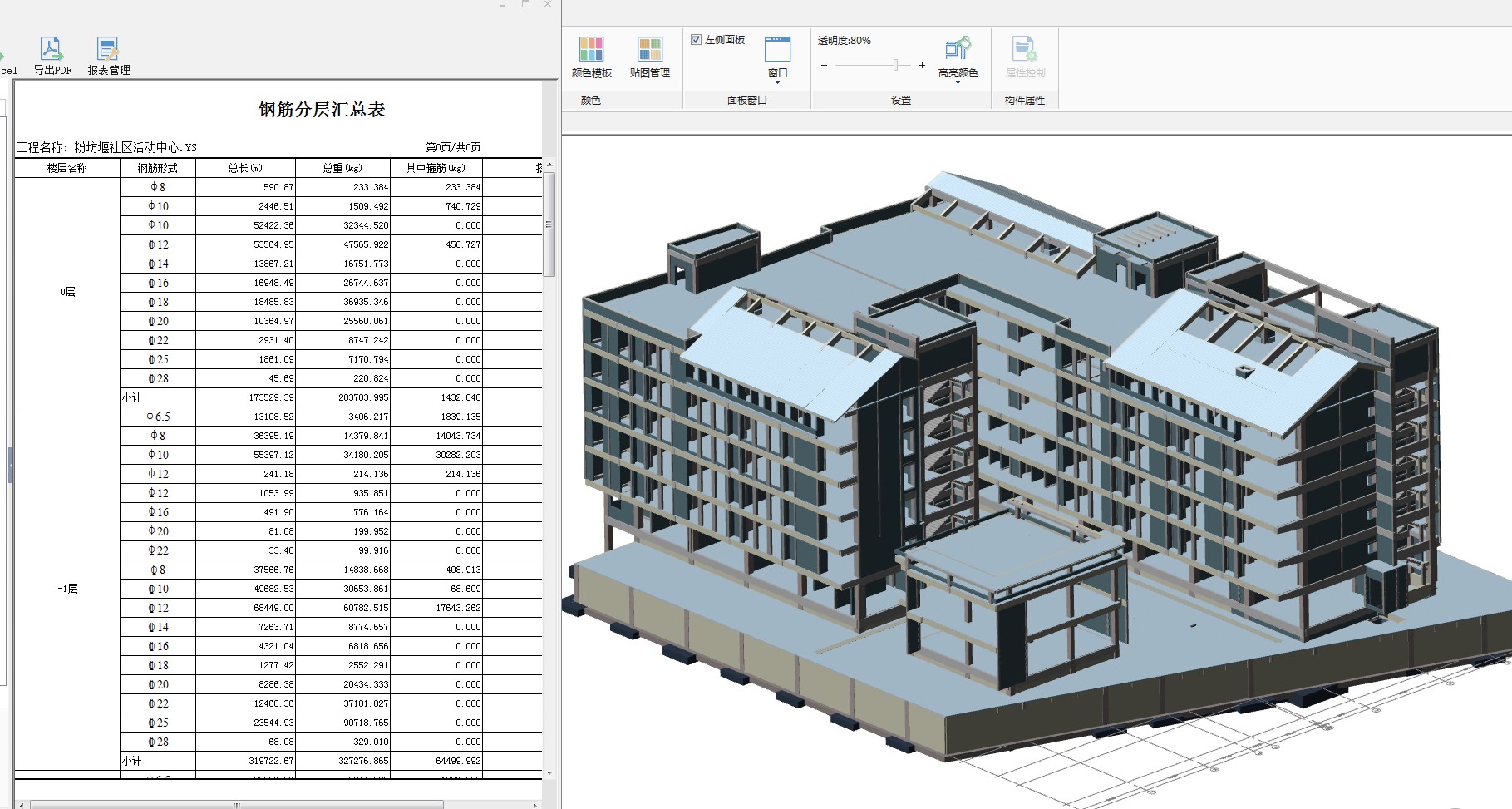Maximize the report window
Image resolution: width=1512 pixels, height=809 pixels.
[x=525, y=5]
